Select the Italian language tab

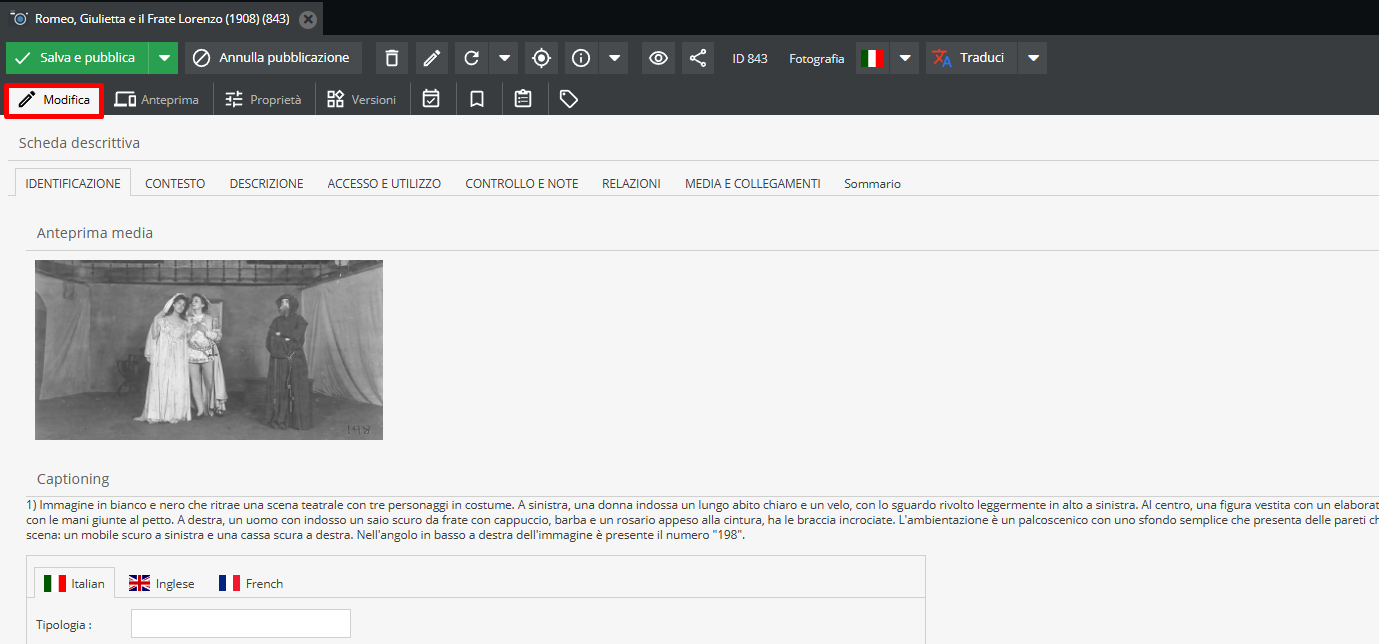point(75,583)
